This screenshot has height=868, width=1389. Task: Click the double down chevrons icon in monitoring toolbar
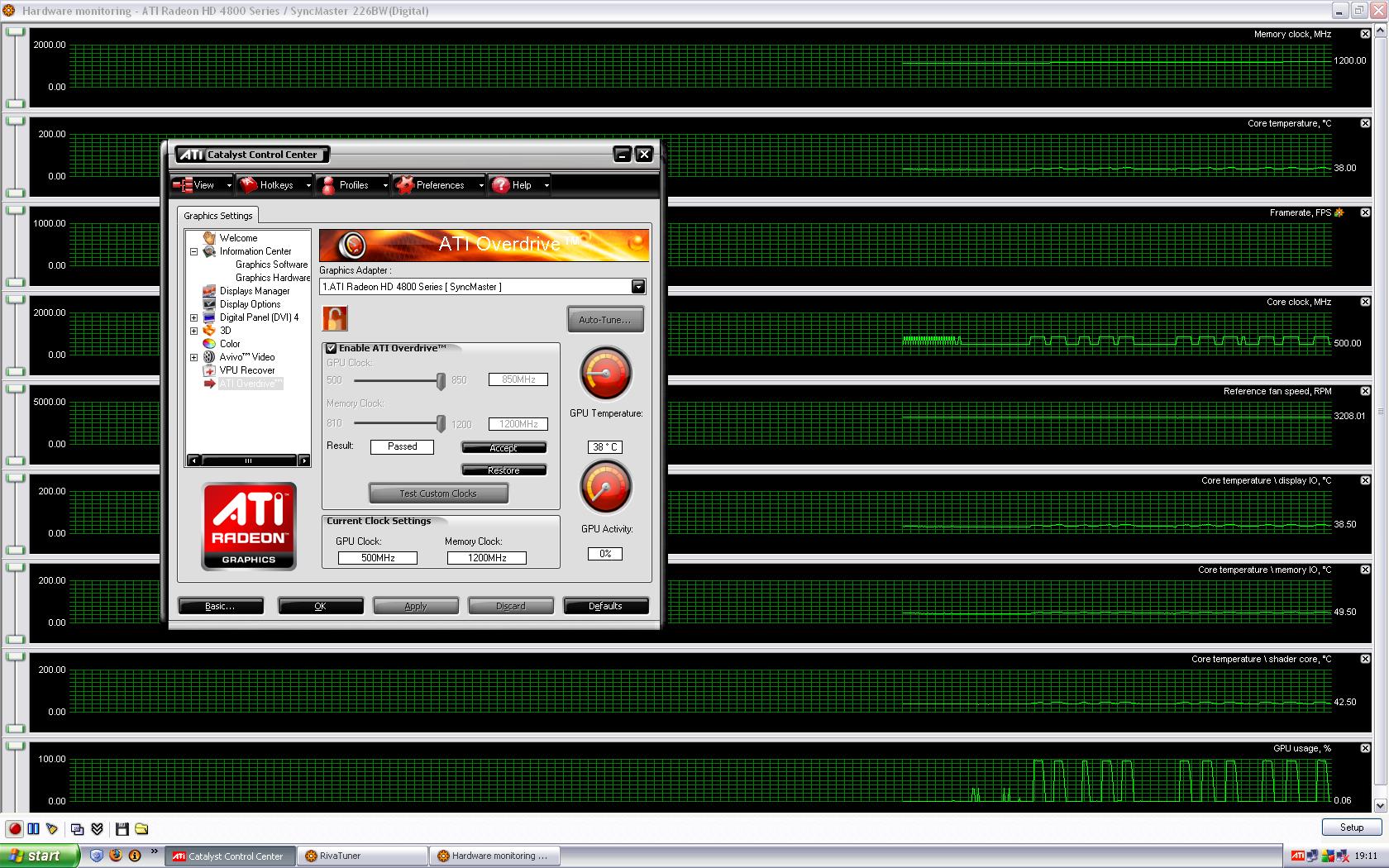click(97, 828)
